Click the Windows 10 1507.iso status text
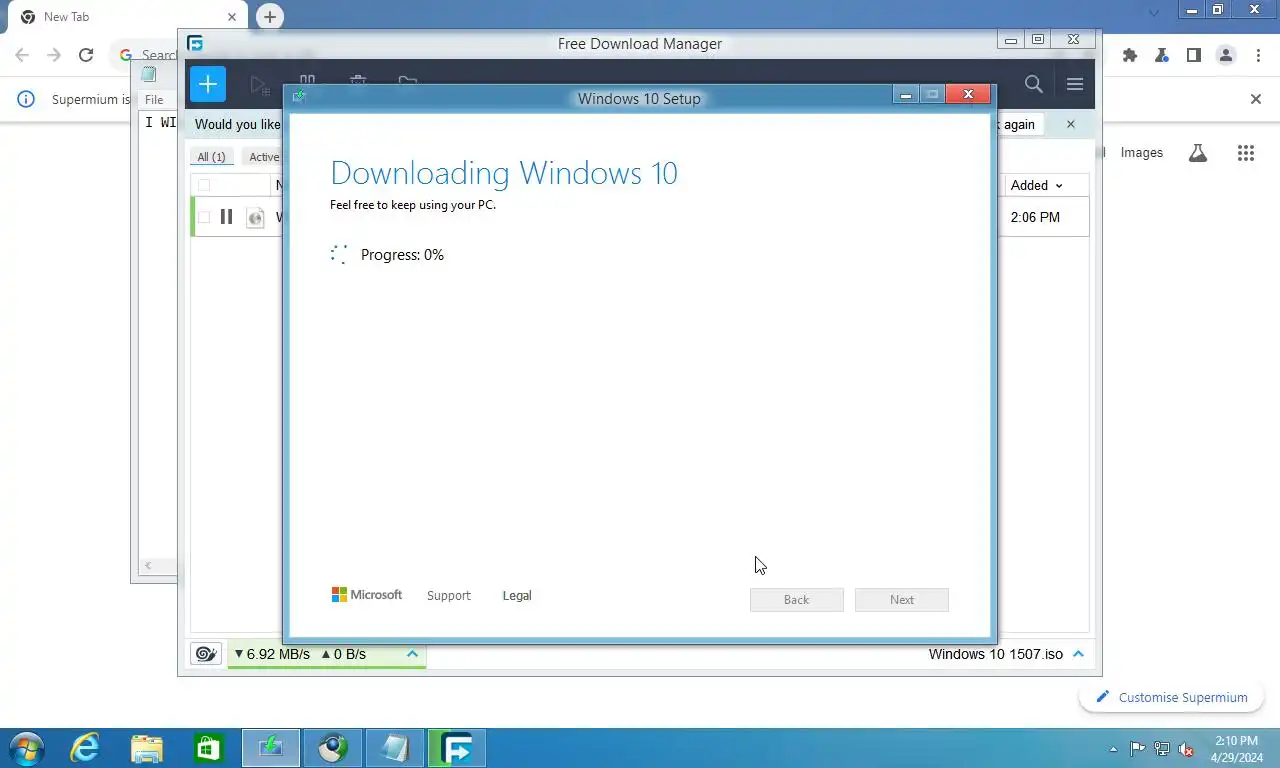This screenshot has height=768, width=1280. (995, 654)
